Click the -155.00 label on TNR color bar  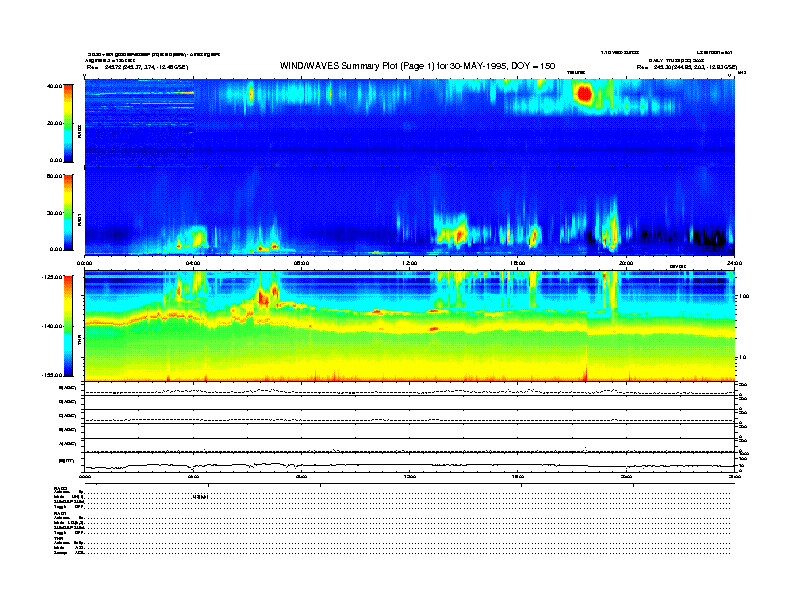coord(53,375)
